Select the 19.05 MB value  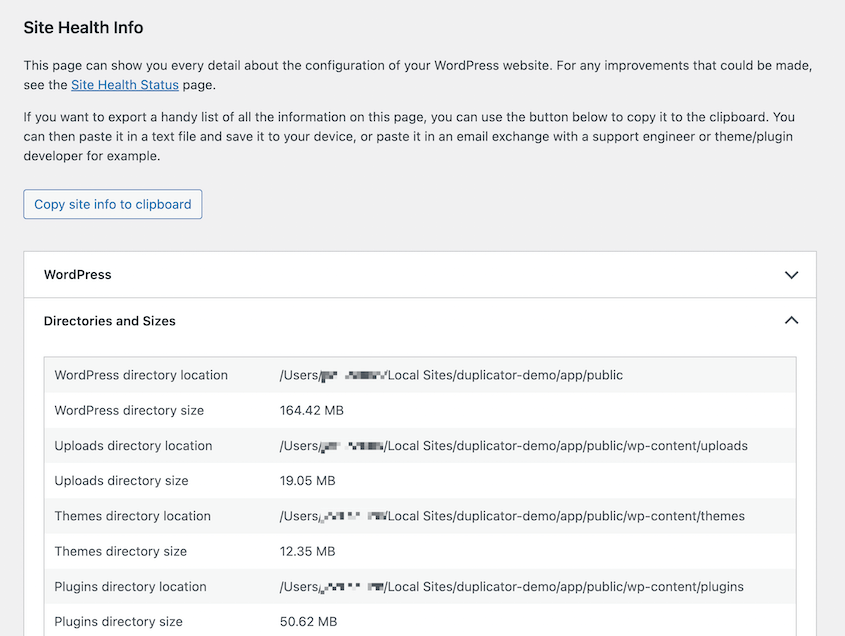click(307, 481)
